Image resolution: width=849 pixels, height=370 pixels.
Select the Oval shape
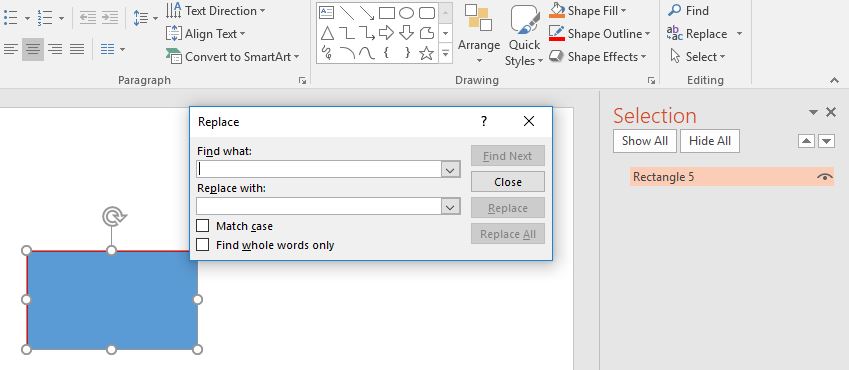coord(407,12)
